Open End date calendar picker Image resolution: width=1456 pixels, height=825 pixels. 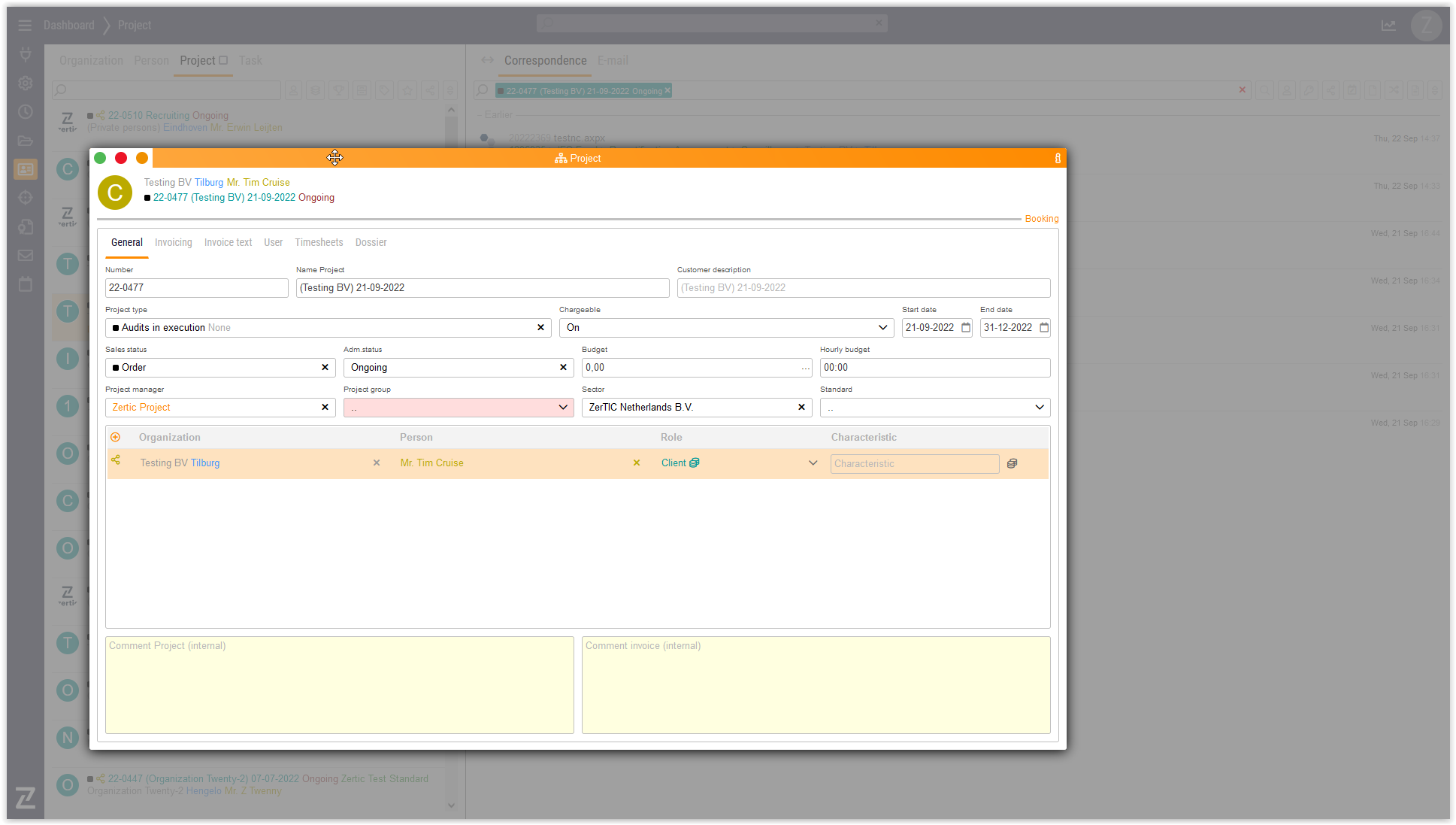click(x=1044, y=328)
